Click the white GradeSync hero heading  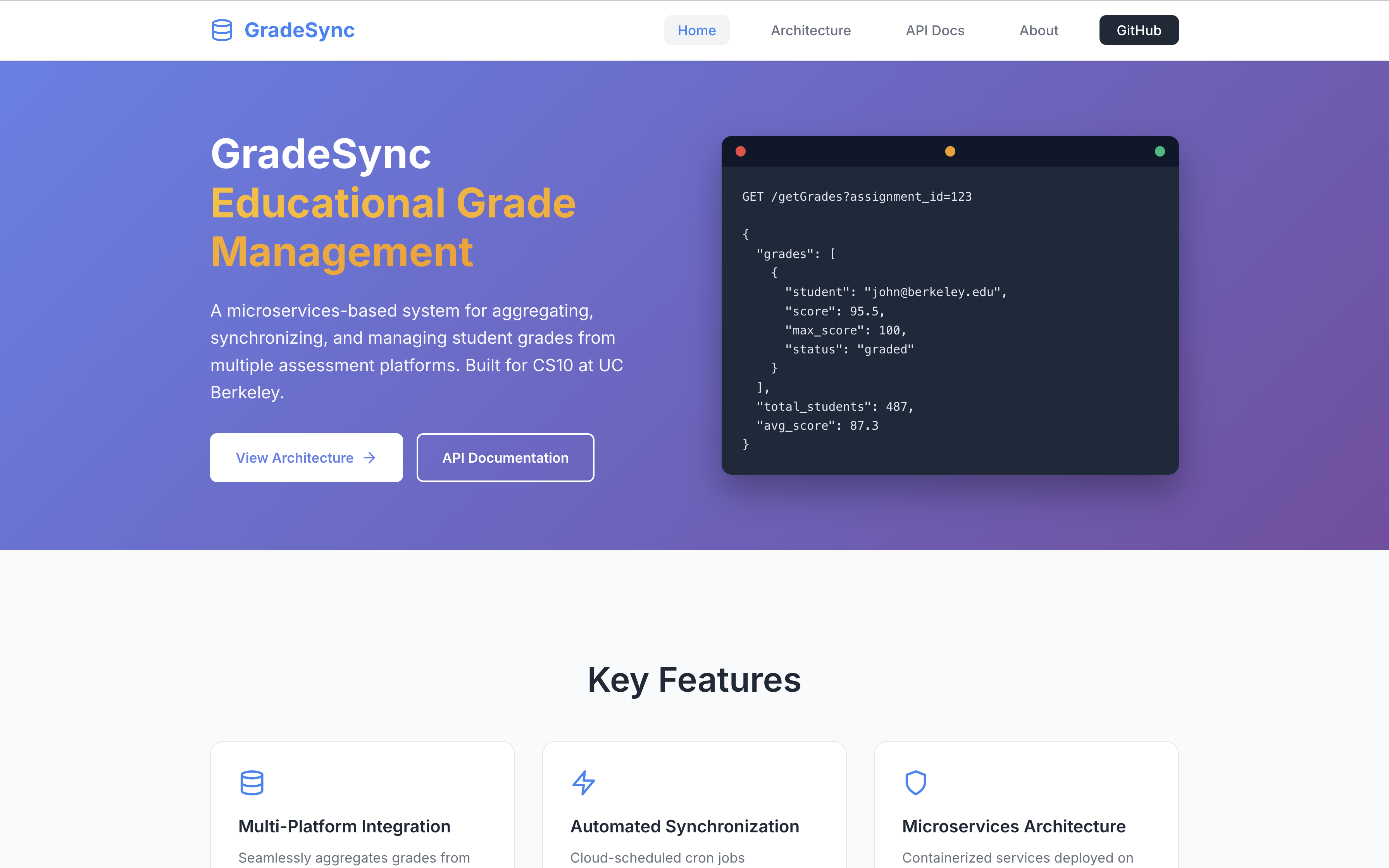pos(321,154)
